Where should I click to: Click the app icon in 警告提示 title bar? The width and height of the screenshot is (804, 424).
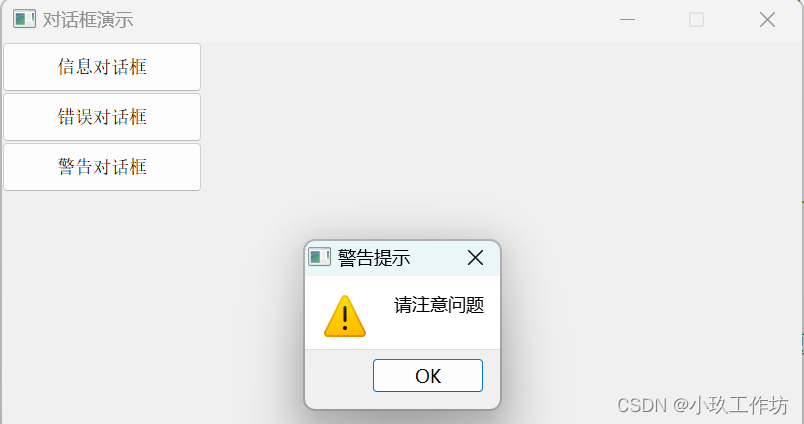click(319, 257)
